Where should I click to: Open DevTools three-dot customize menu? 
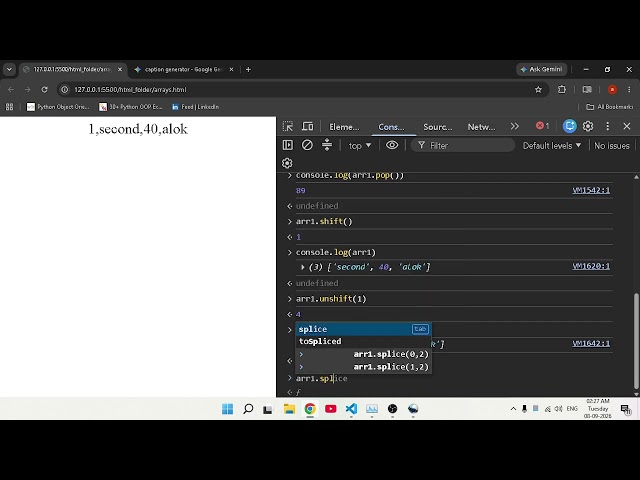(x=607, y=126)
